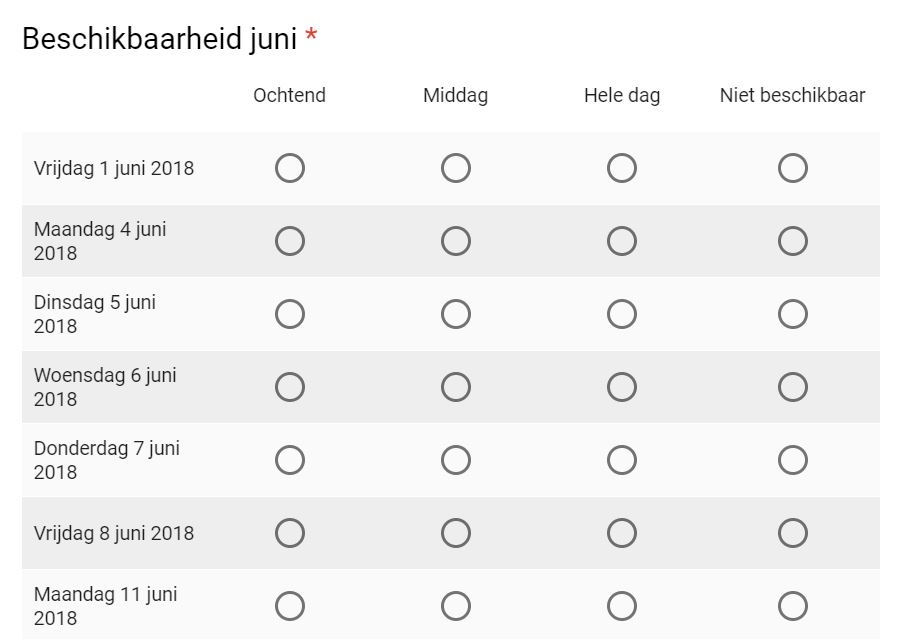Choose Niet beschikbaar for Maandag 11 juni
899x639 pixels.
[793, 606]
